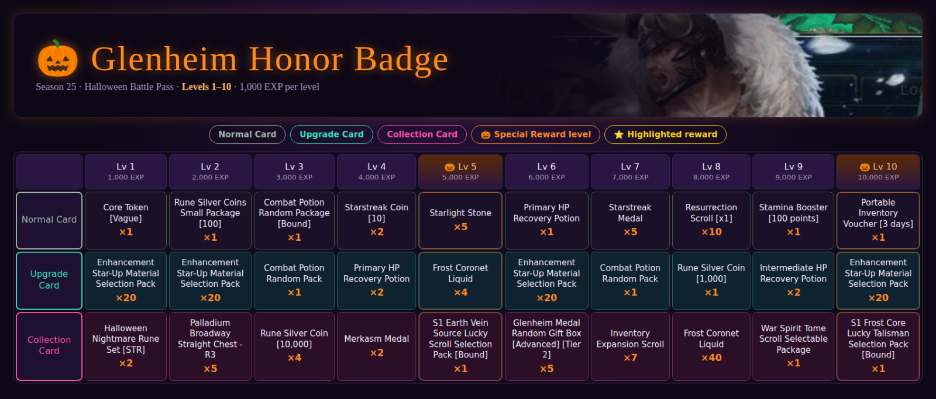Toggle the Collection Card legend pill
Screen dimensions: 936x399
coord(422,134)
